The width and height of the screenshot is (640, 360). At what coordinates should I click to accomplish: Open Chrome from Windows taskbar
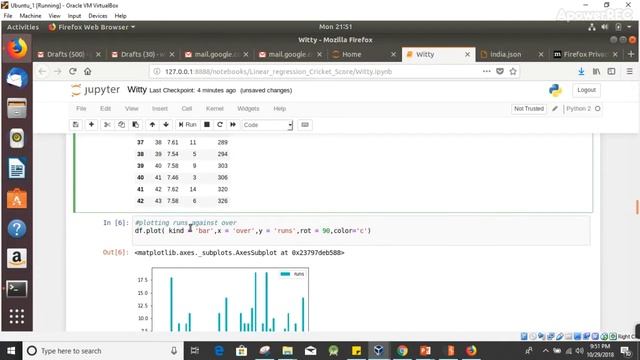[x=402, y=351]
